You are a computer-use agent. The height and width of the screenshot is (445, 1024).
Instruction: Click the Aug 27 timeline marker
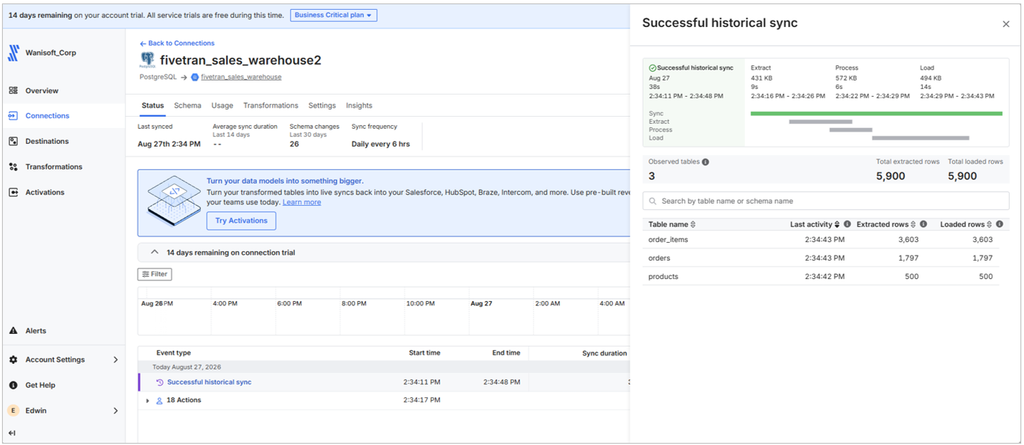pyautogui.click(x=481, y=304)
